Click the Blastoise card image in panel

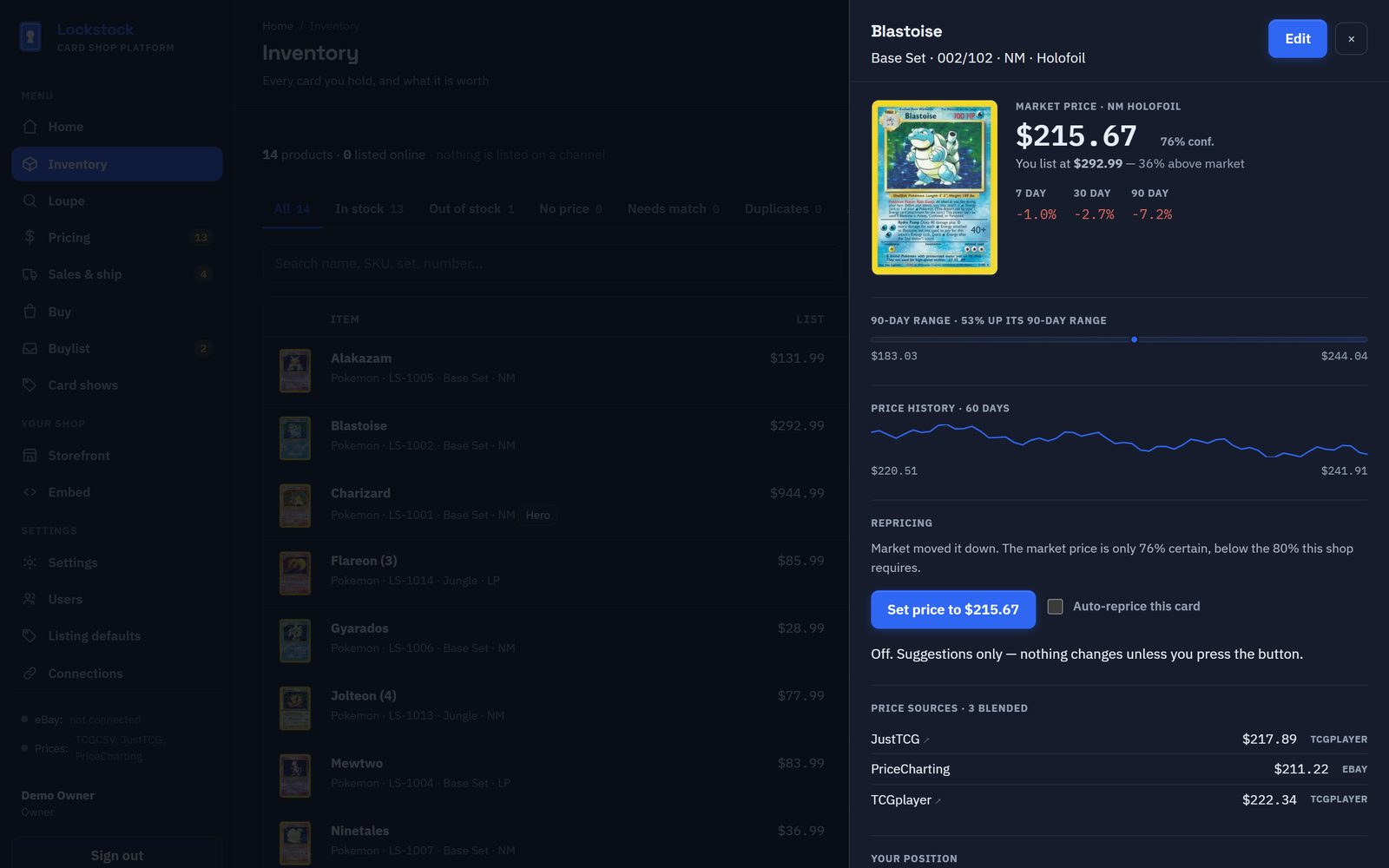[934, 187]
